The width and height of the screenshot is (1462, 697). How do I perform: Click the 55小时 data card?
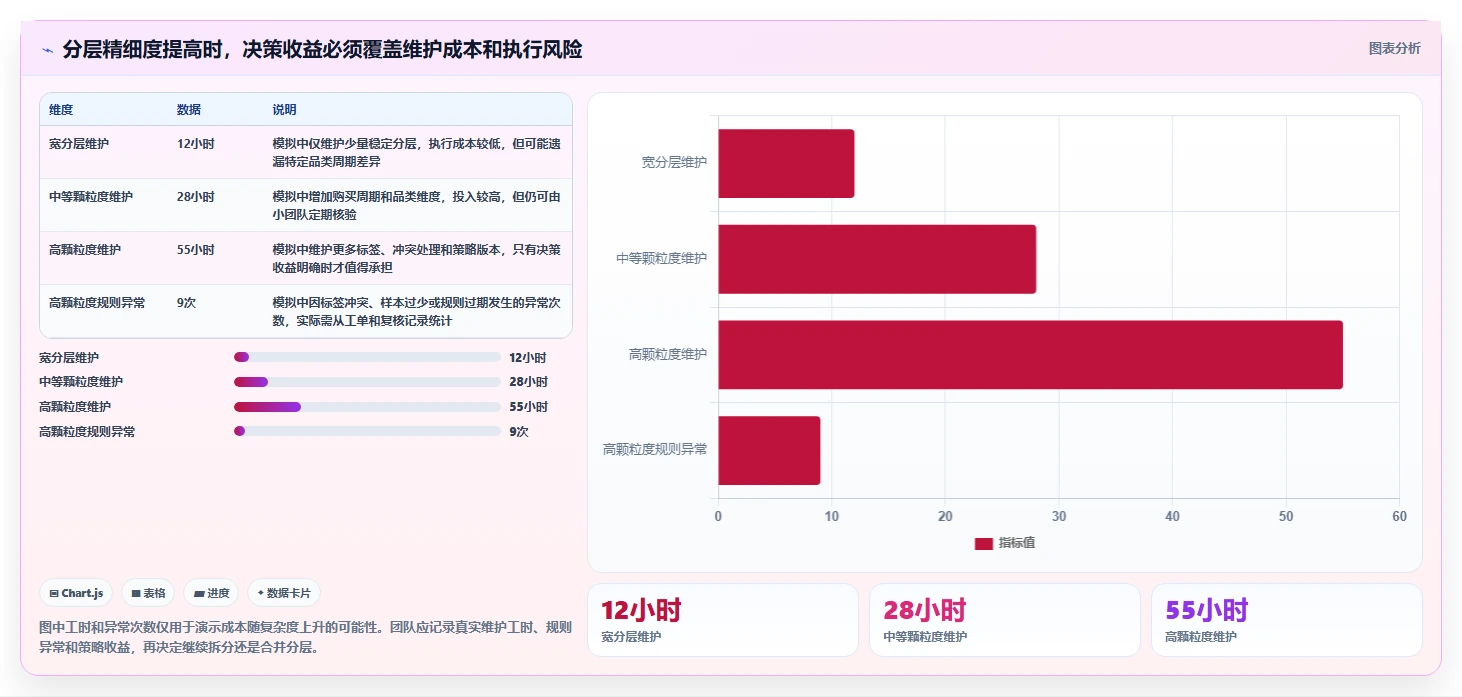(1287, 620)
